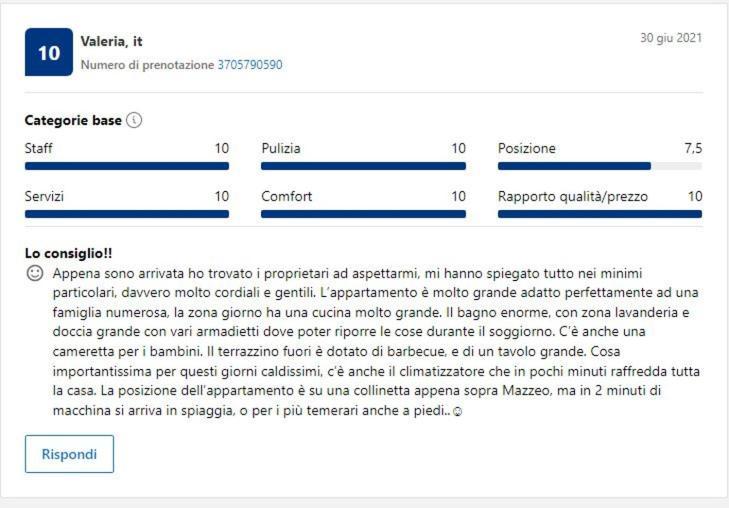Click the Posizione rating bar
This screenshot has width=729, height=508.
[600, 166]
